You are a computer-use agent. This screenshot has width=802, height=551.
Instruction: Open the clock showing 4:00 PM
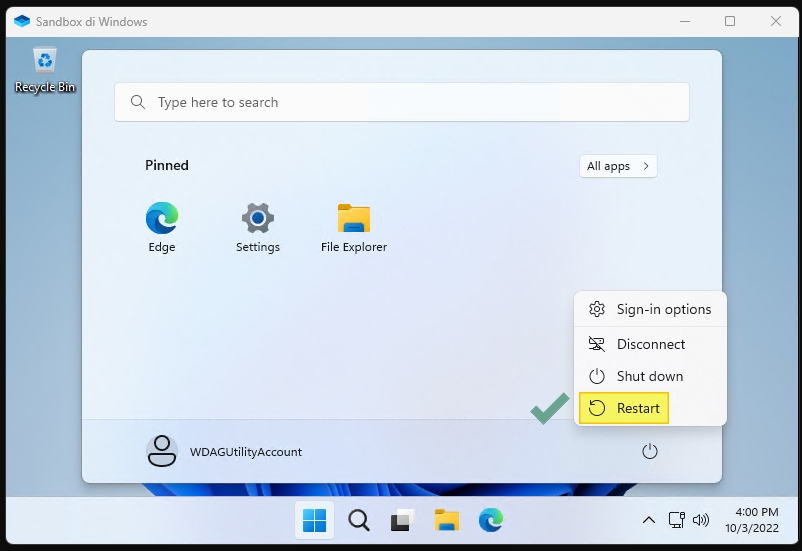[x=752, y=520]
